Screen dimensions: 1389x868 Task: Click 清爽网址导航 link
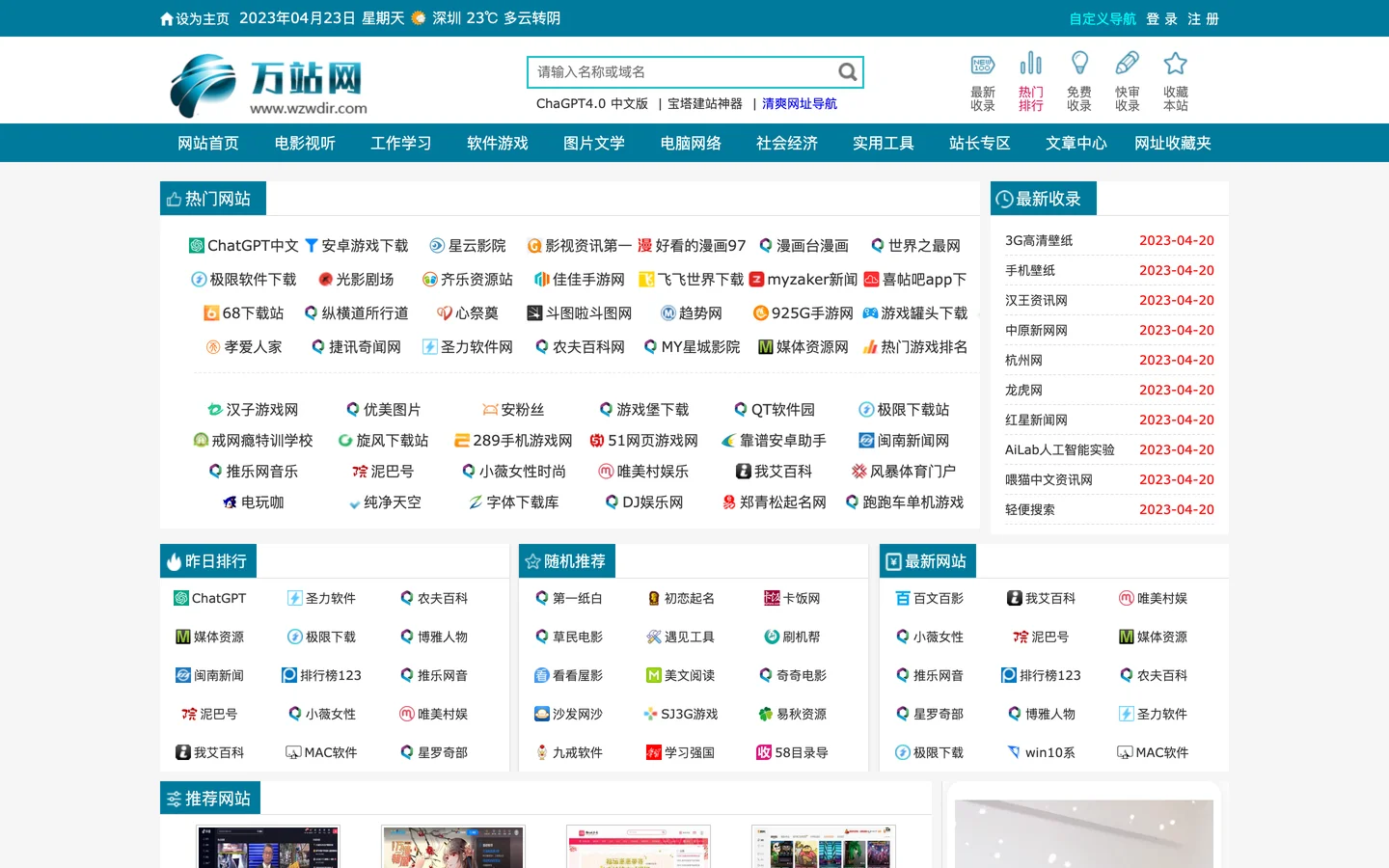[800, 103]
